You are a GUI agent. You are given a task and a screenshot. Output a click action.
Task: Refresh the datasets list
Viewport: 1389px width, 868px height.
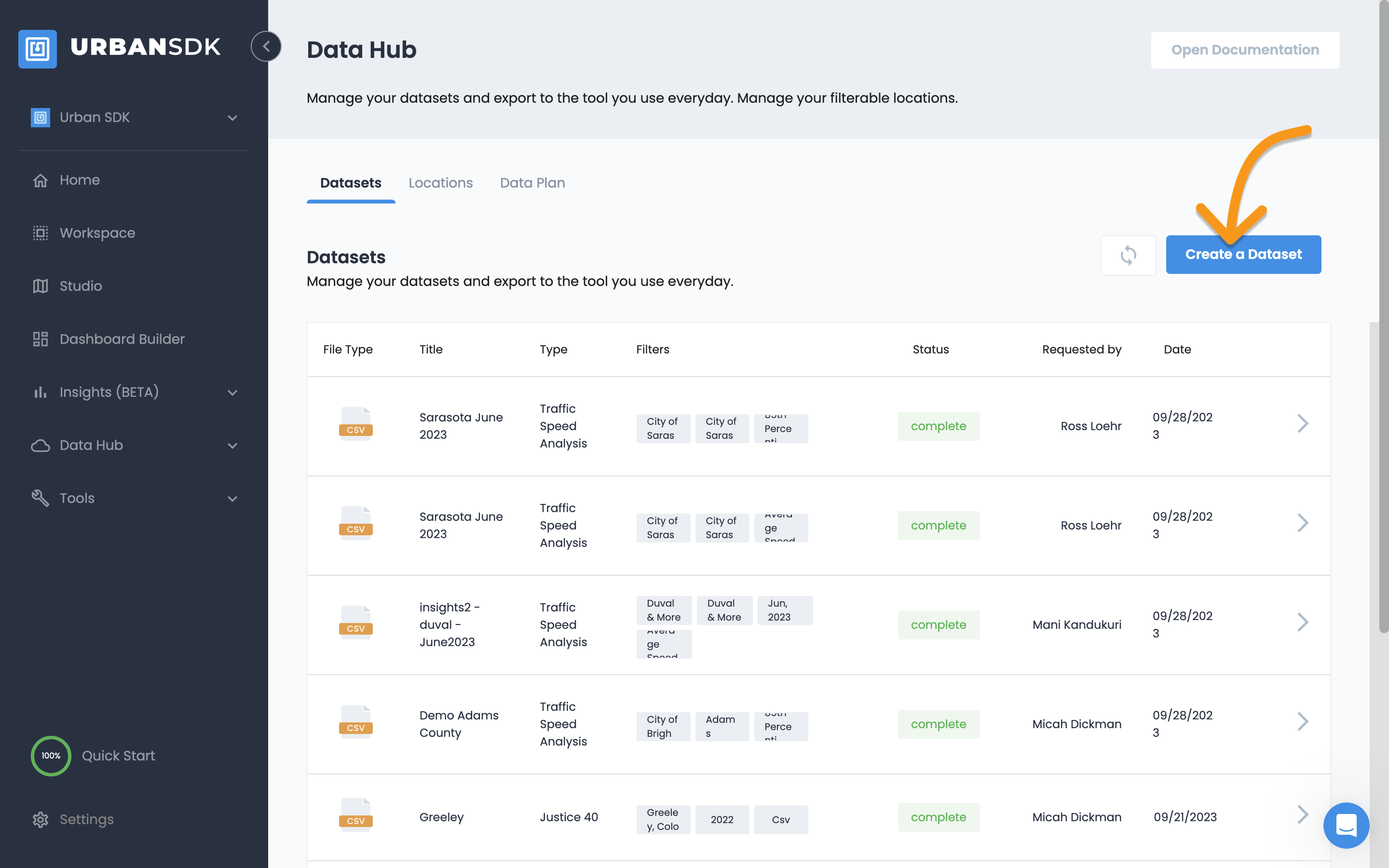coord(1128,255)
